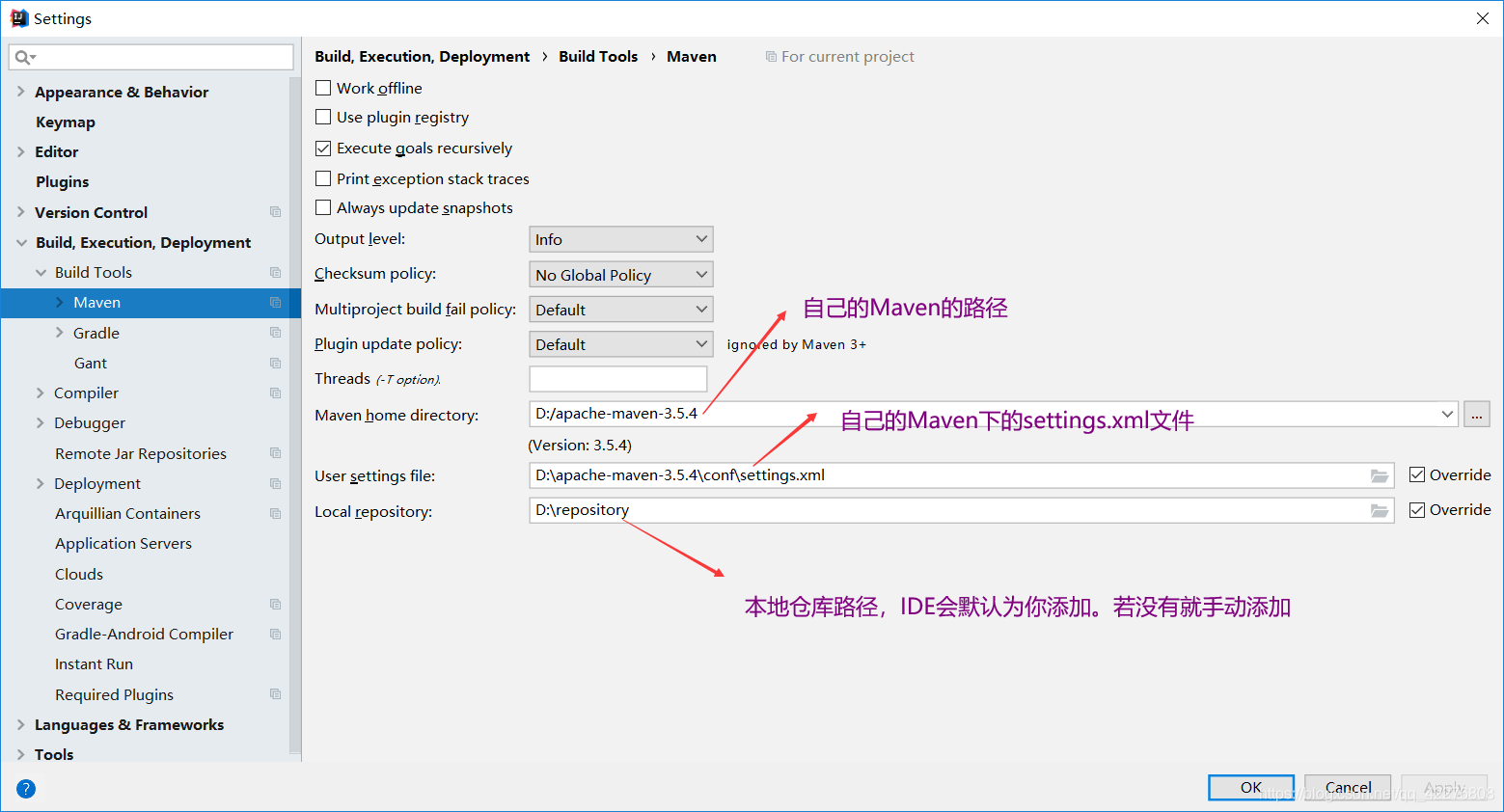Browse folder icon for Local repository

click(x=1380, y=510)
